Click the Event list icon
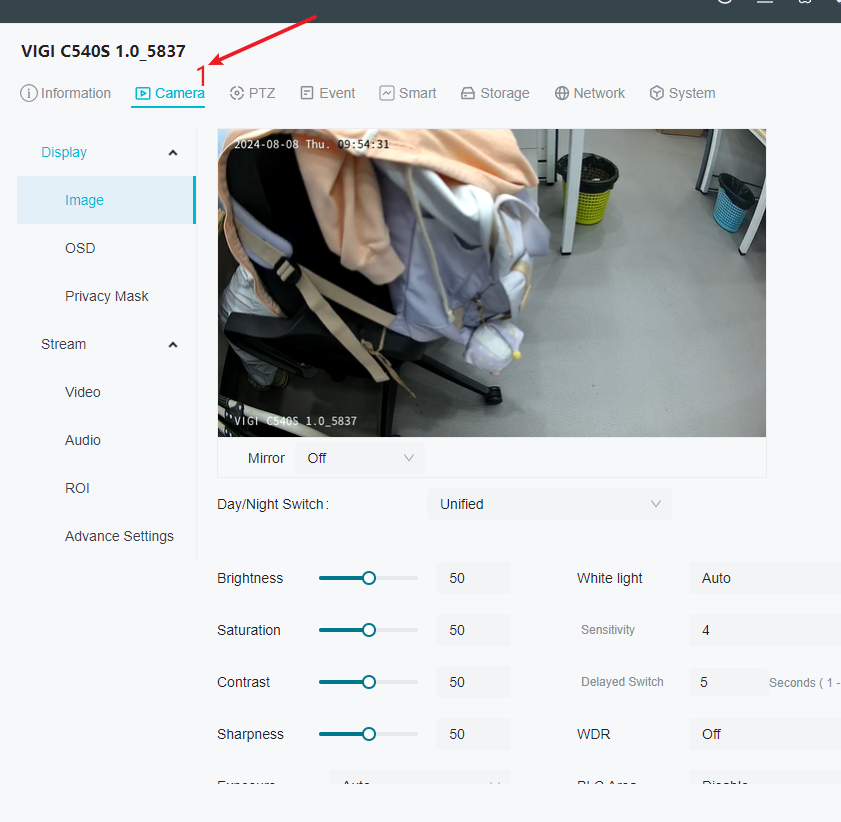The image size is (841, 822). (x=307, y=93)
